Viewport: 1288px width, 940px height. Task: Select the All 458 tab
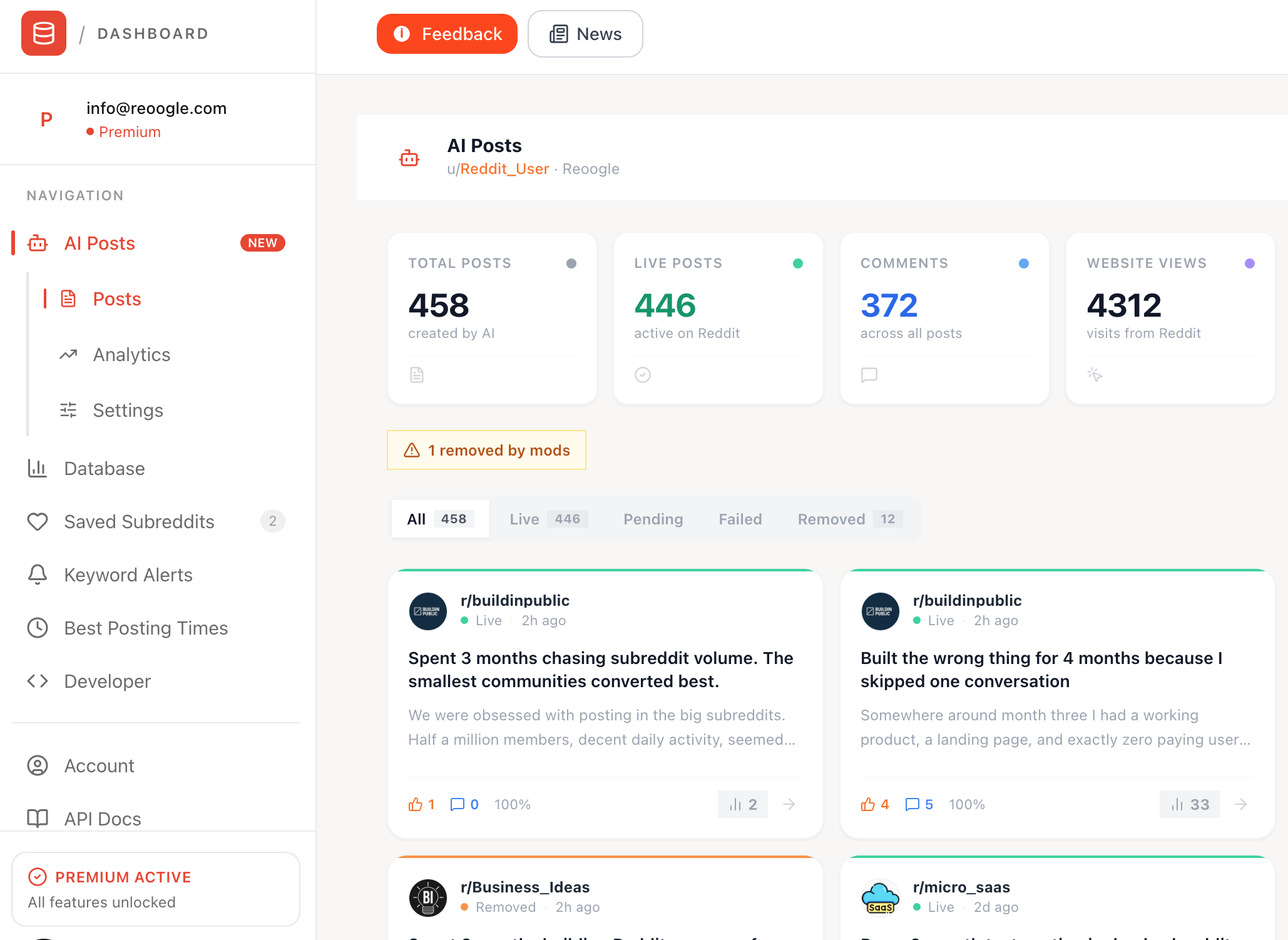coord(440,519)
